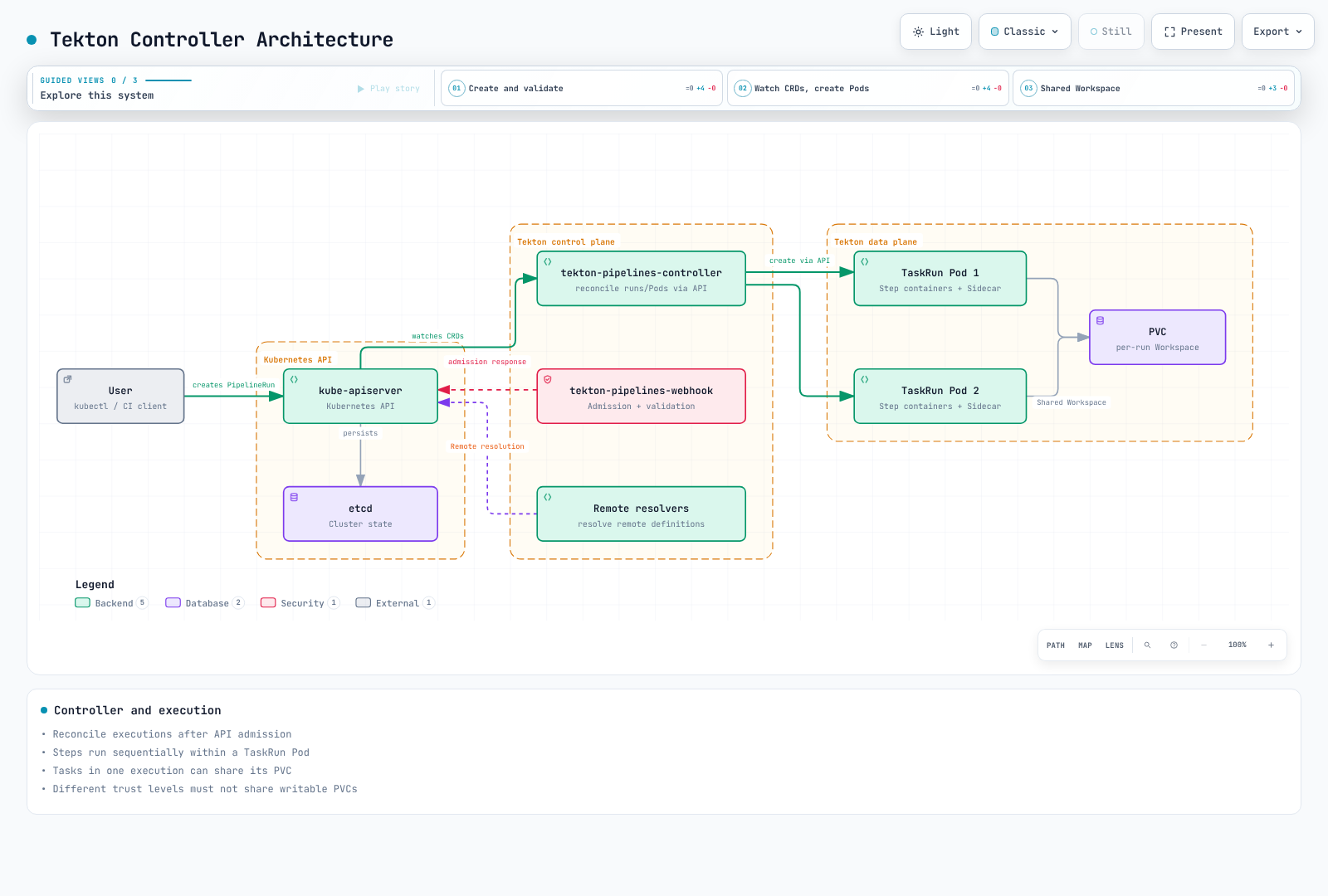Switch to PATH mode
1328x896 pixels.
pyautogui.click(x=1056, y=645)
